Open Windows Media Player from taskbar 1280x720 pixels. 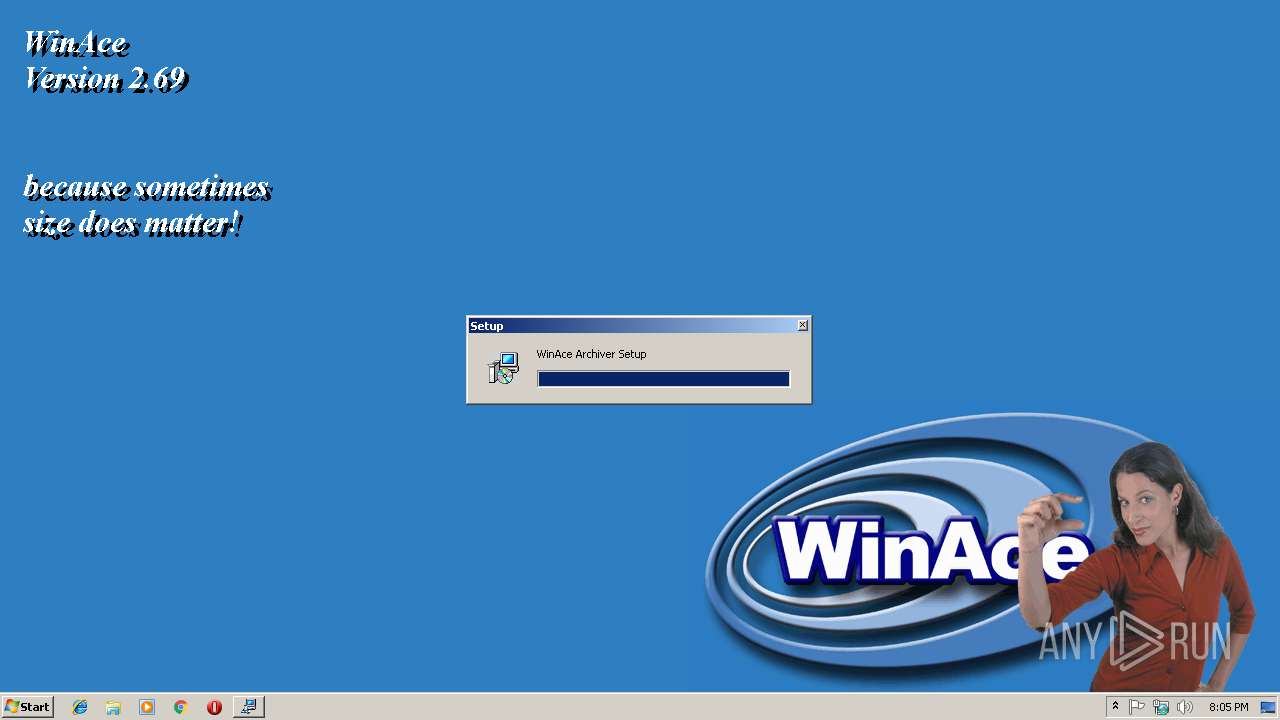coord(147,707)
